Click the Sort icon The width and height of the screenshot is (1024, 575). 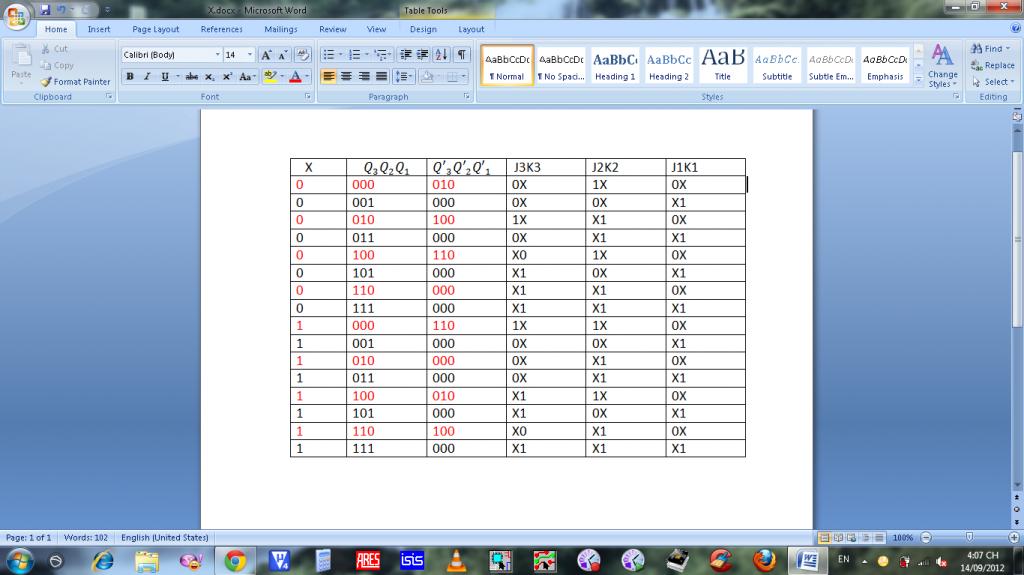point(441,55)
